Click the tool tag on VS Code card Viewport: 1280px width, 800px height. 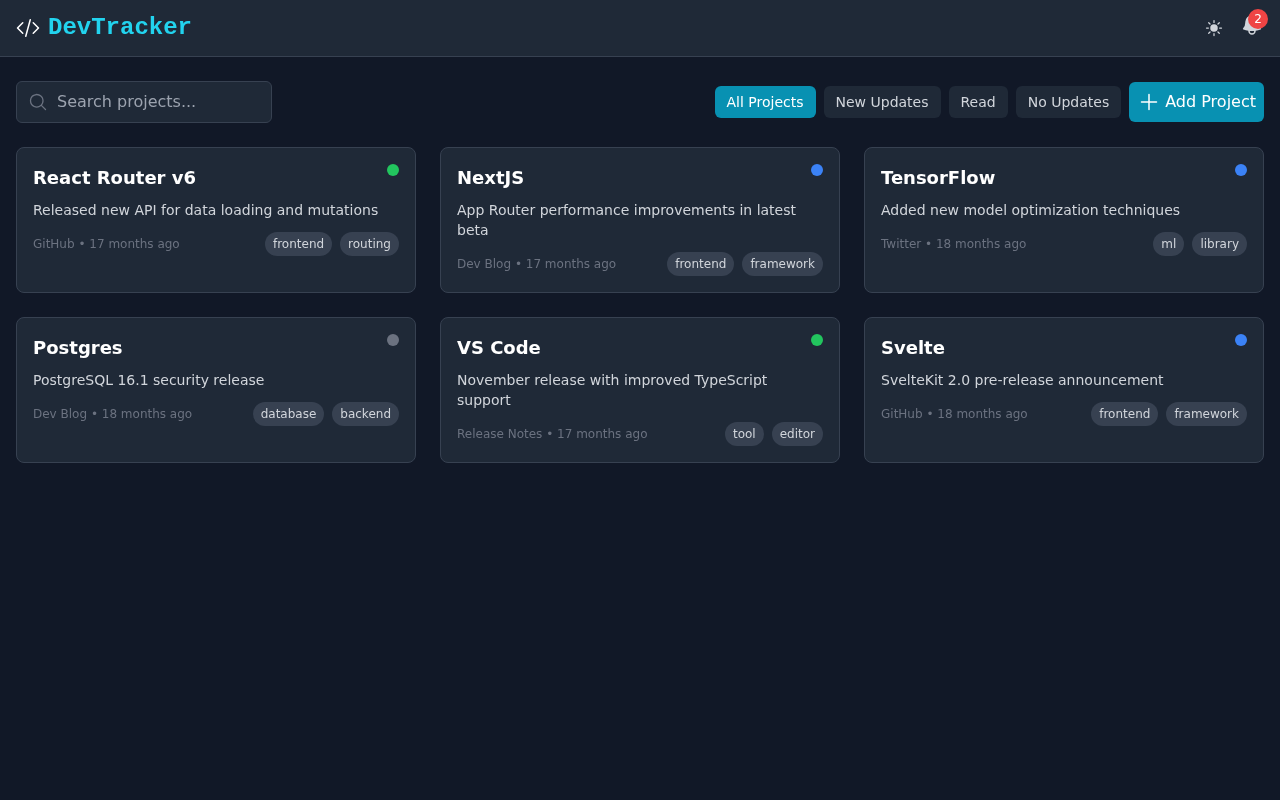click(744, 434)
